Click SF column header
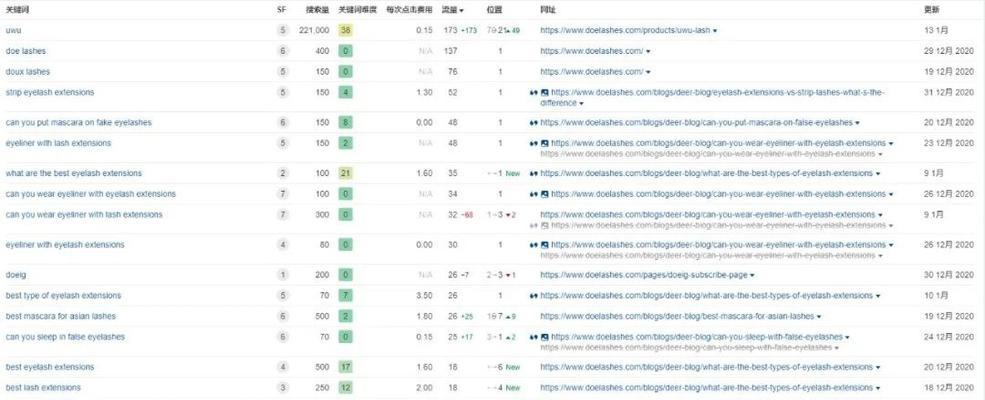Image resolution: width=985 pixels, height=400 pixels. [x=281, y=10]
